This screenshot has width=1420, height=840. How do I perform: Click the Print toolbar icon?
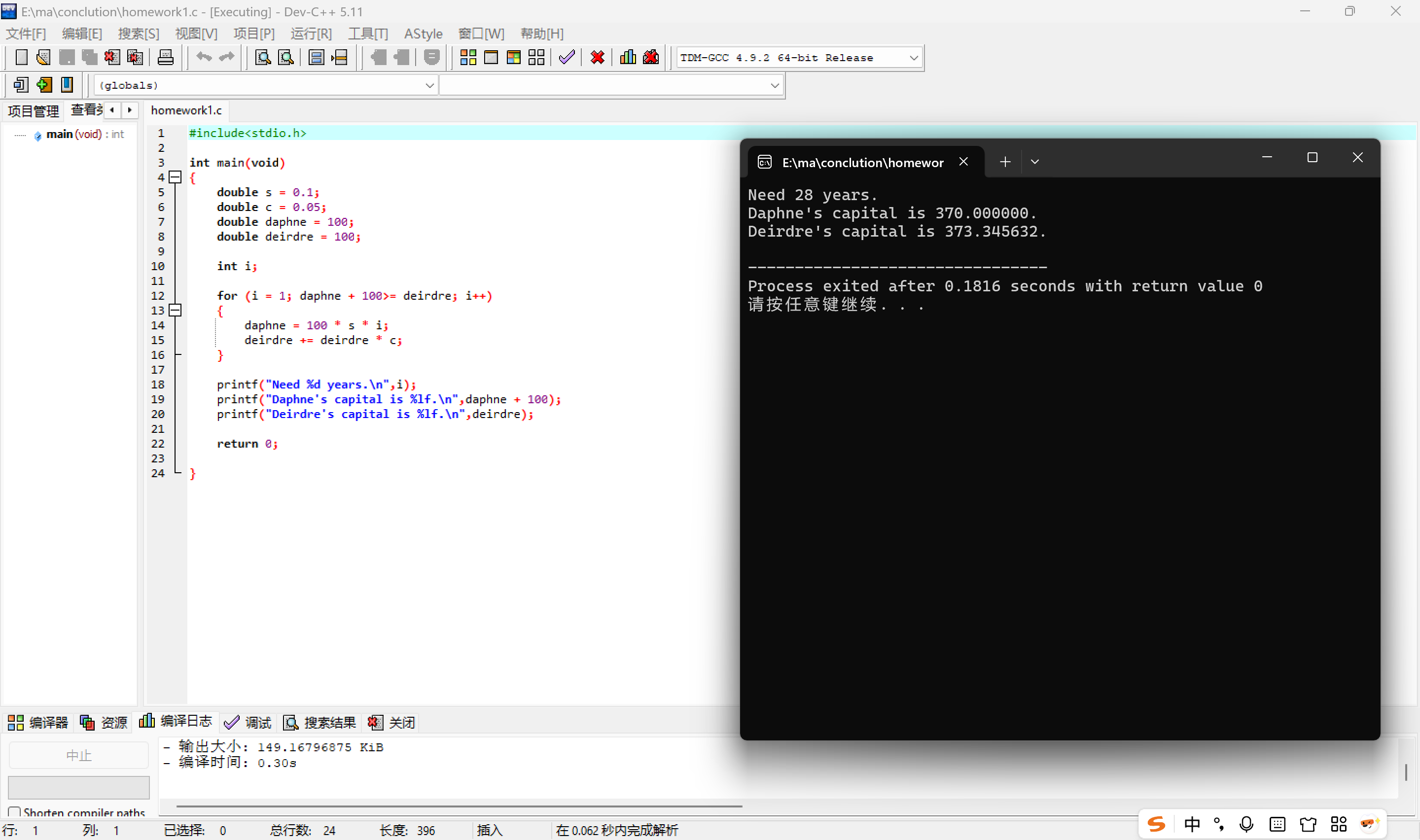click(x=165, y=57)
